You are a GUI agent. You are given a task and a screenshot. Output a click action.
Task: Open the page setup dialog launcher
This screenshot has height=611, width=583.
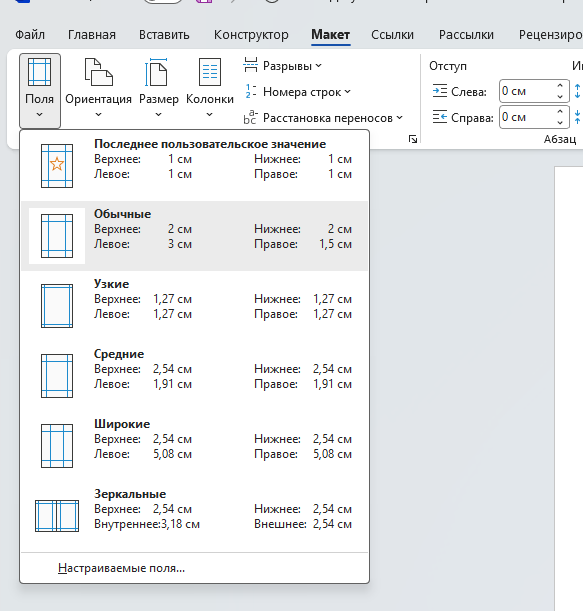(413, 139)
